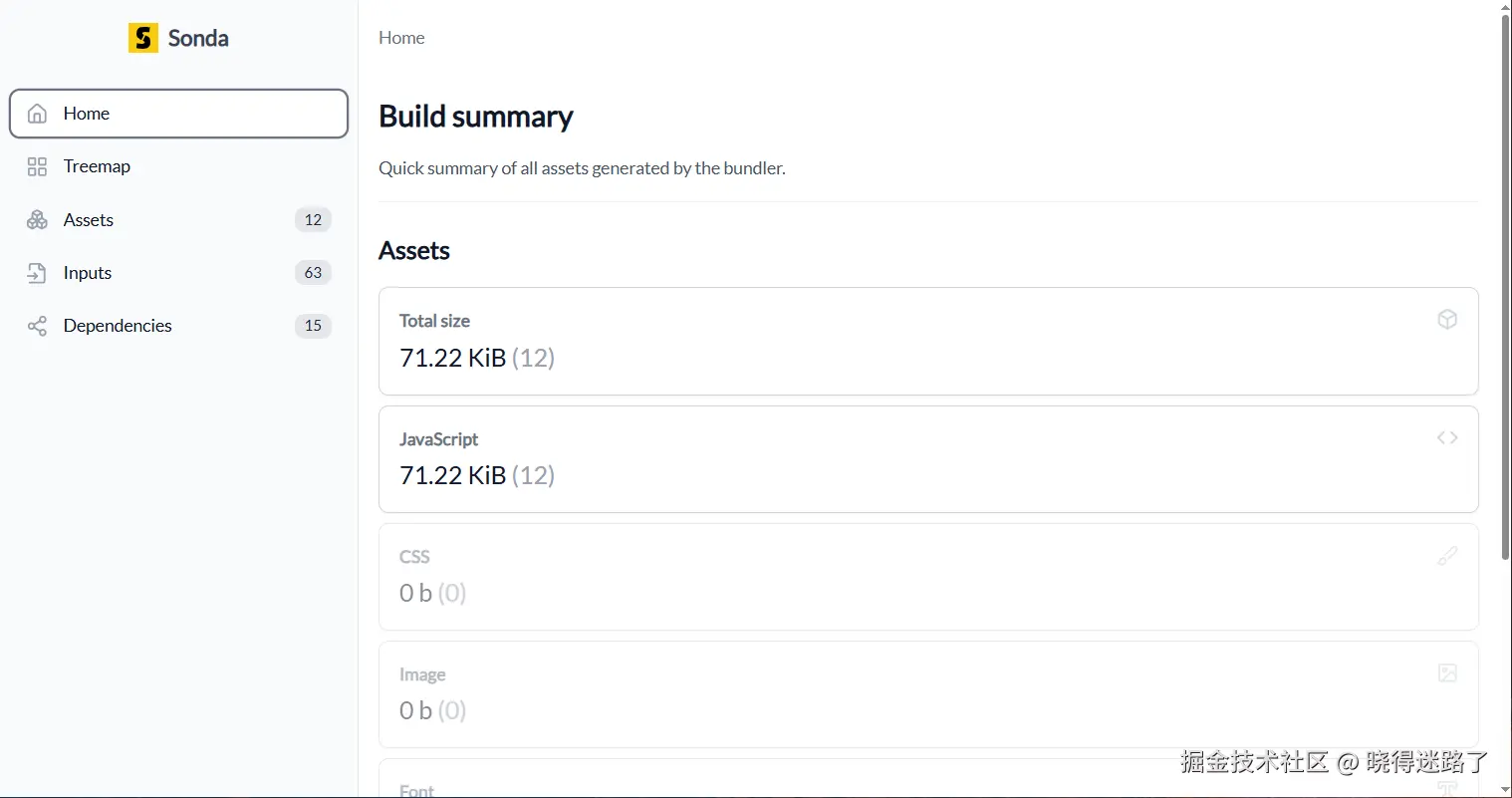
Task: Click the Sonda brand name text
Action: coord(198,38)
